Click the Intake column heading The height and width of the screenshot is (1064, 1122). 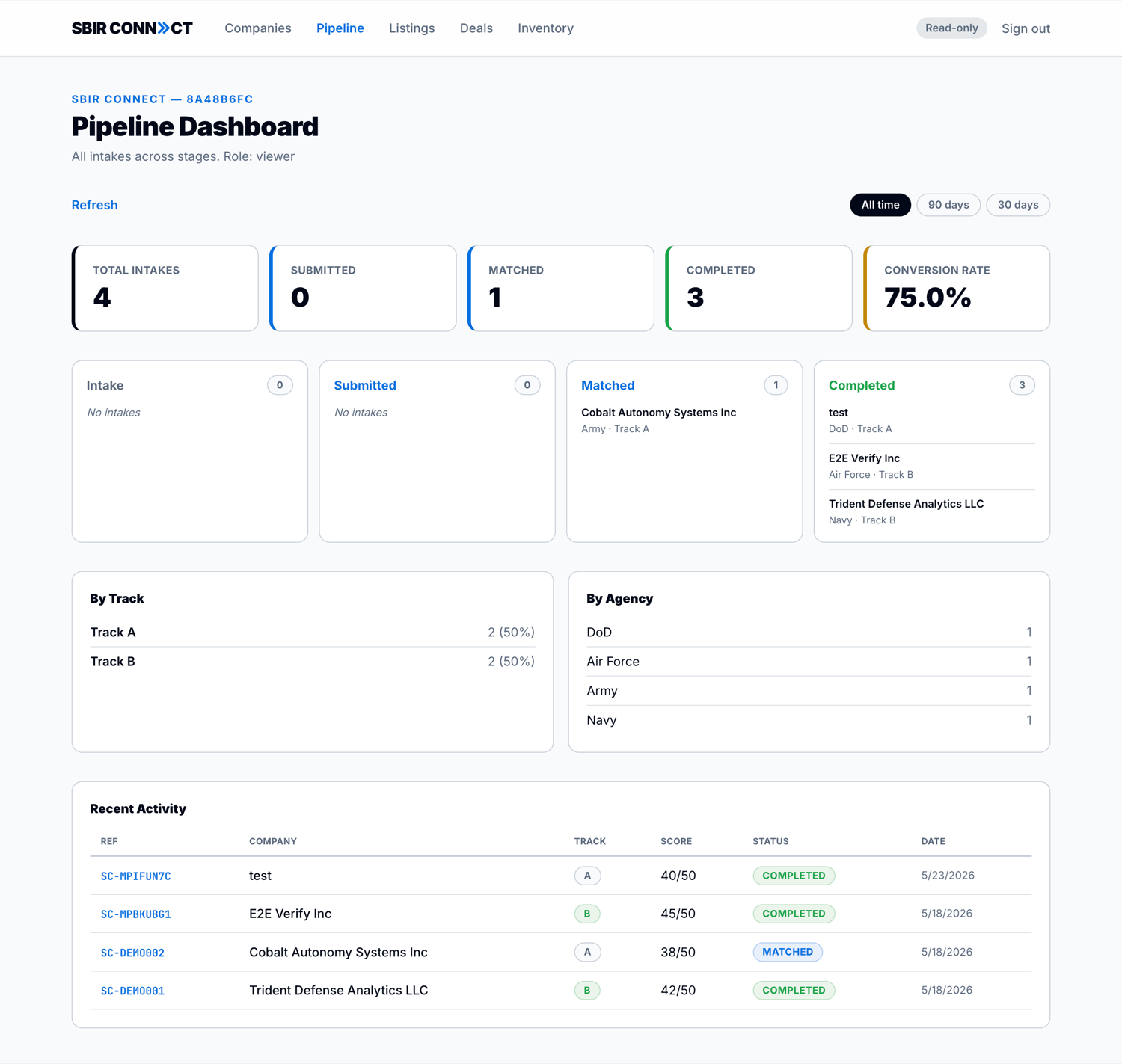(x=105, y=385)
